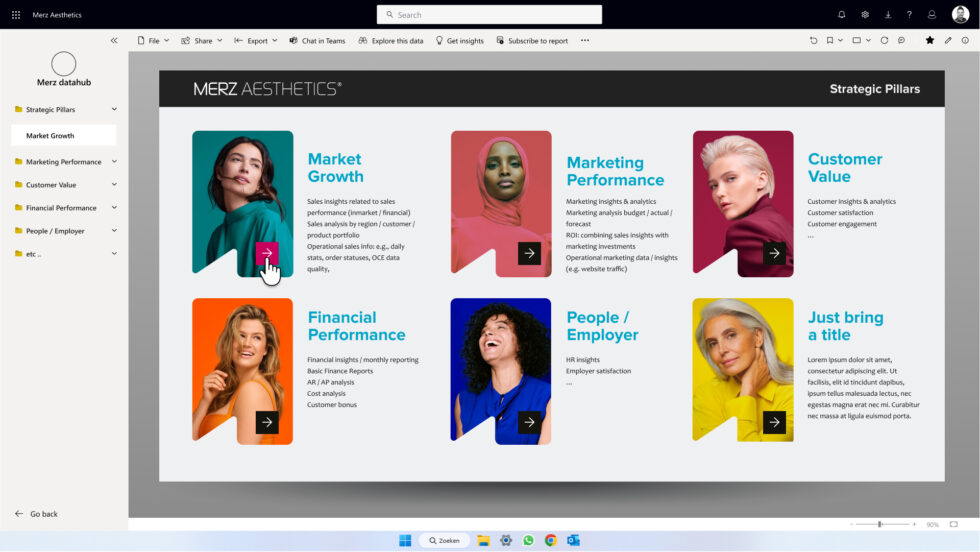Image resolution: width=980 pixels, height=552 pixels.
Task: Click the Search input field
Action: point(489,15)
